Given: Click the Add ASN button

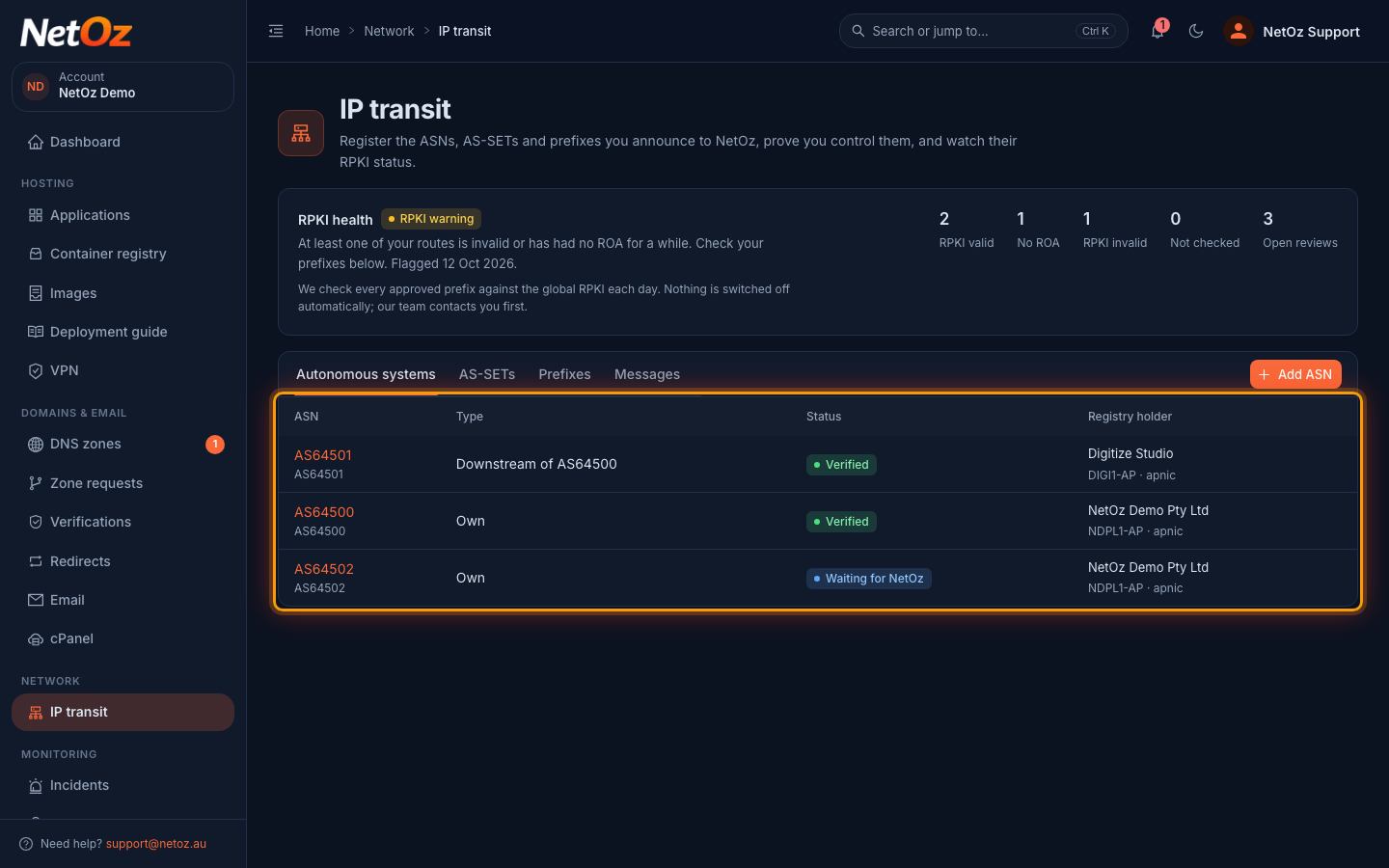Looking at the screenshot, I should 1295,374.
